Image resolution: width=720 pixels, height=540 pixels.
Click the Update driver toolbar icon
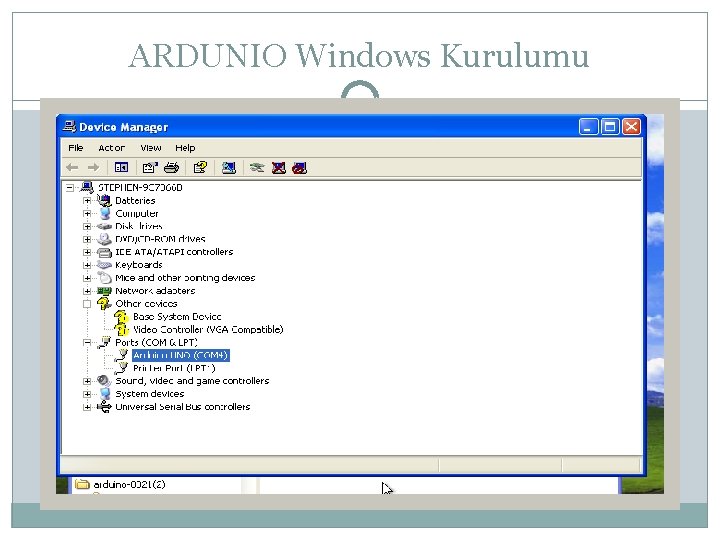click(x=257, y=168)
